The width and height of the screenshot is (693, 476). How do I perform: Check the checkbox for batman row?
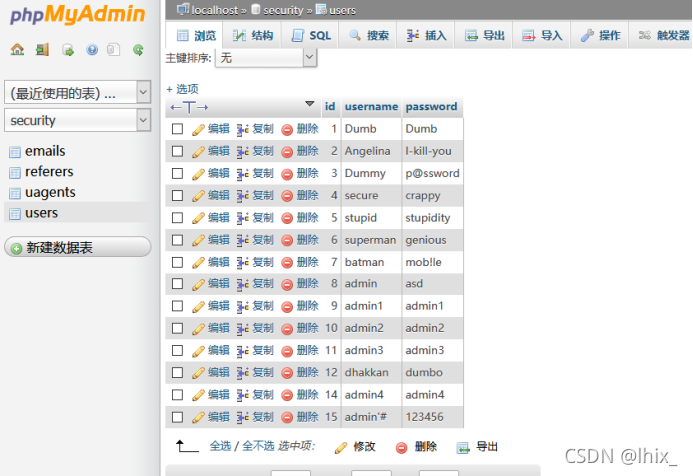(177, 262)
